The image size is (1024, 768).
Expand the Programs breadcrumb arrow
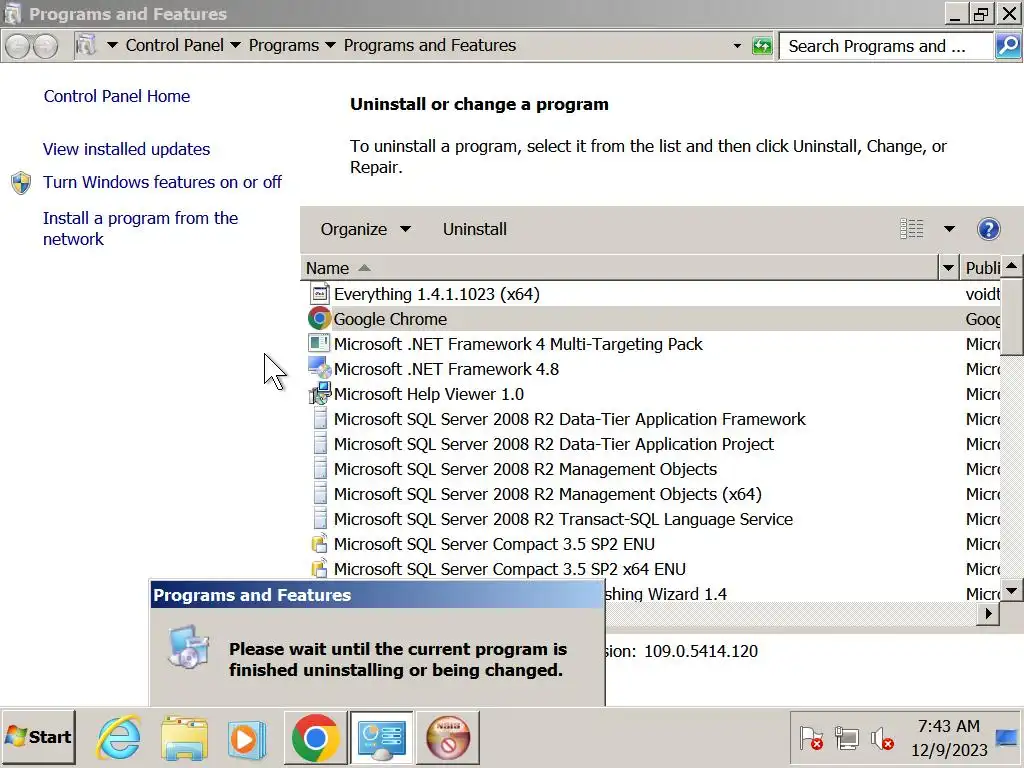330,45
